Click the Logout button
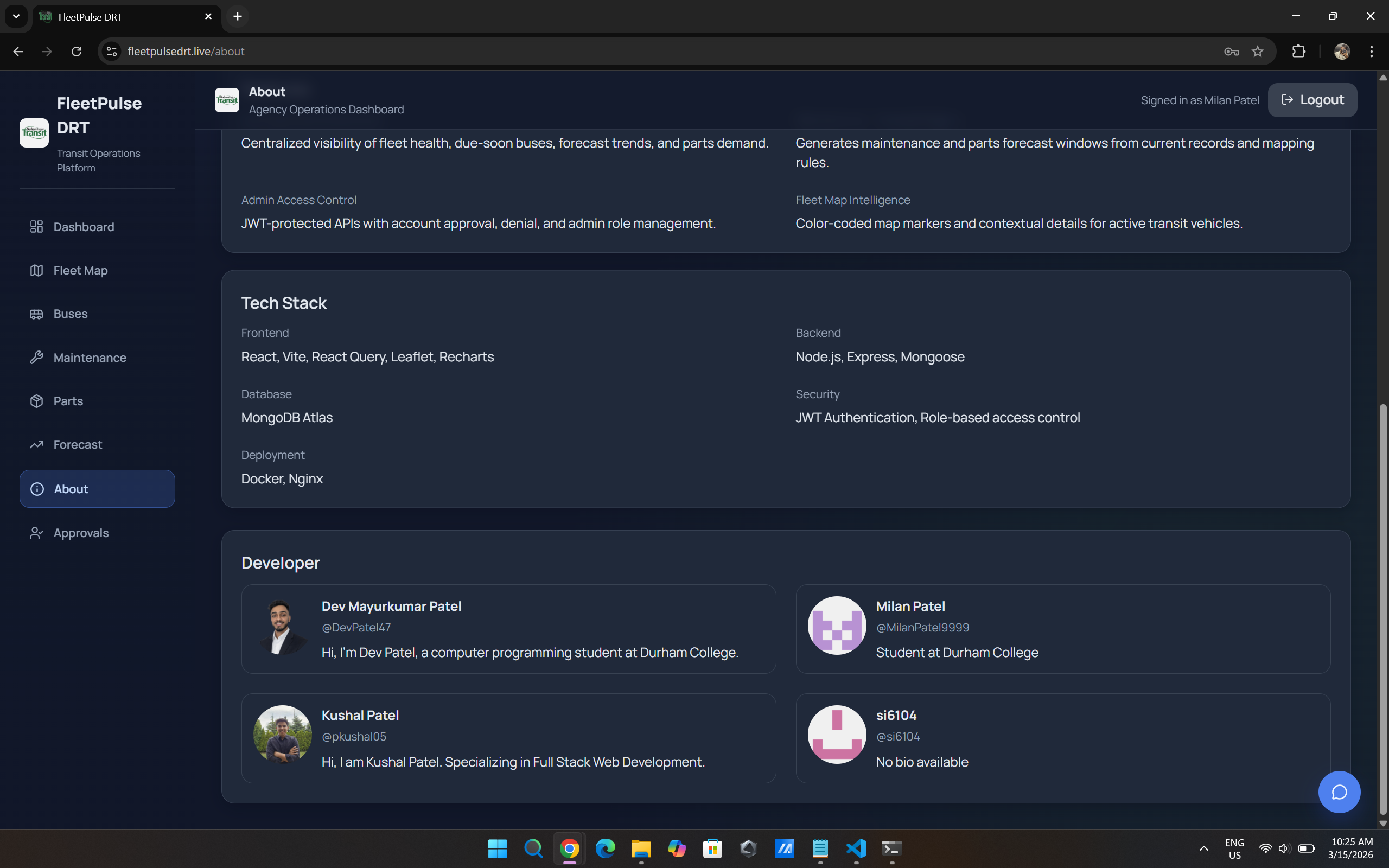 [x=1312, y=100]
